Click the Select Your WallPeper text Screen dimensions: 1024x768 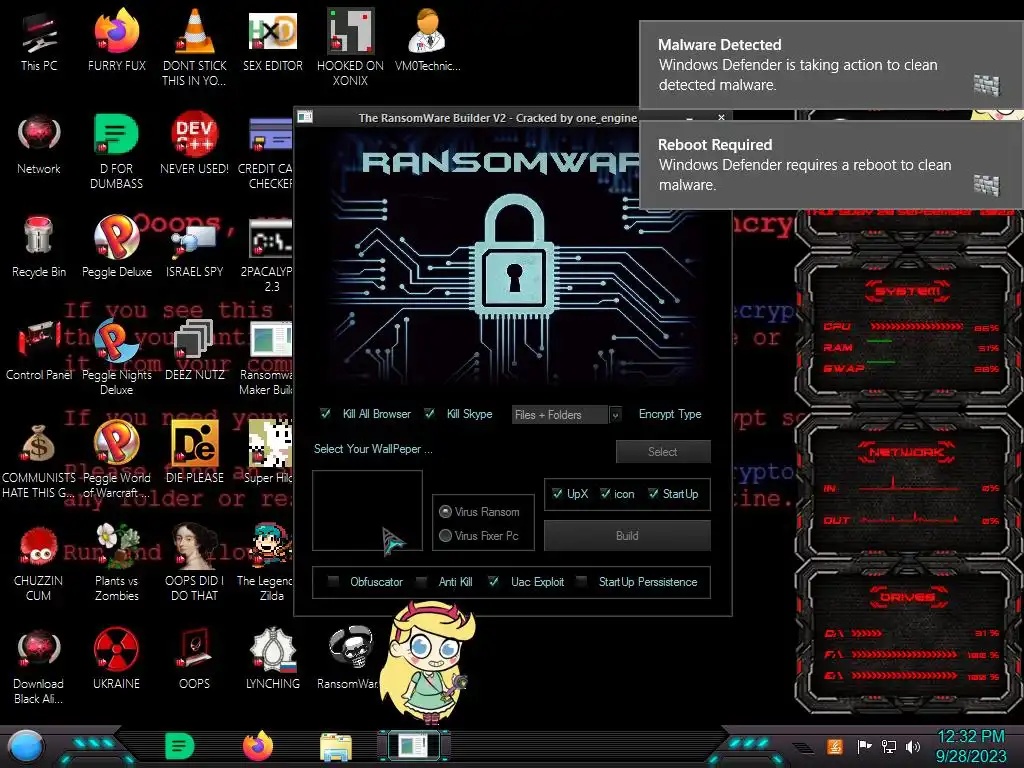pos(373,449)
